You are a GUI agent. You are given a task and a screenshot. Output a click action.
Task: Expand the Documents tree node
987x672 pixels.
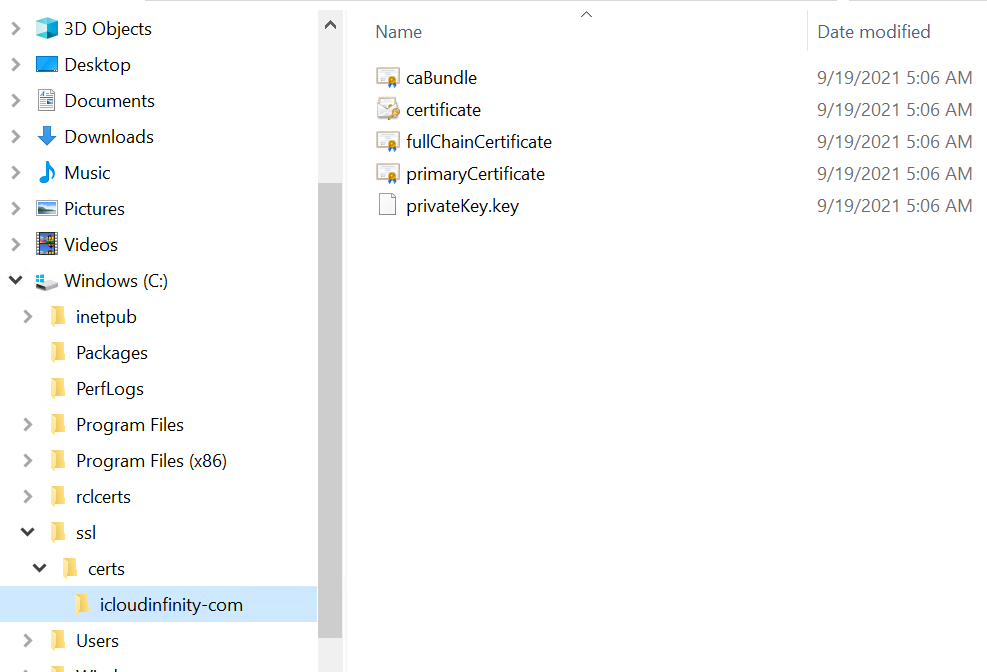click(16, 100)
